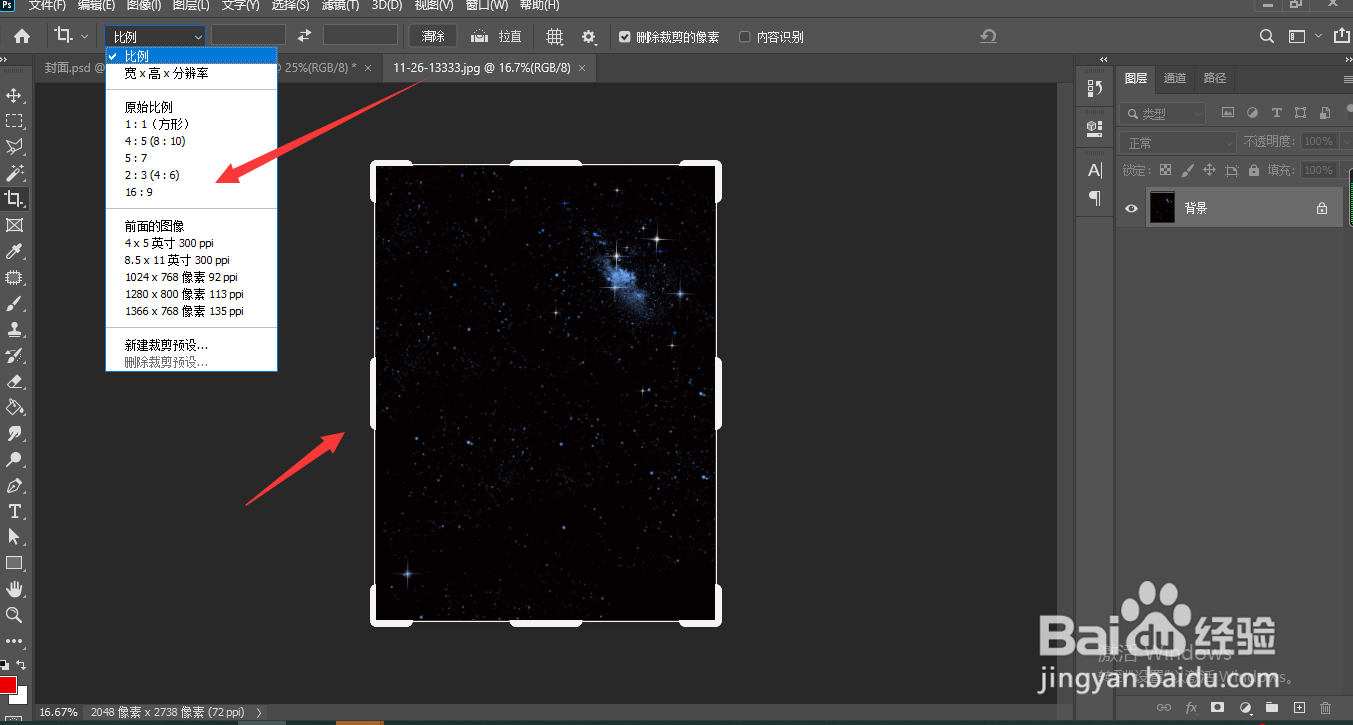Switch to the 通道 tab
1353x725 pixels.
click(x=1175, y=78)
